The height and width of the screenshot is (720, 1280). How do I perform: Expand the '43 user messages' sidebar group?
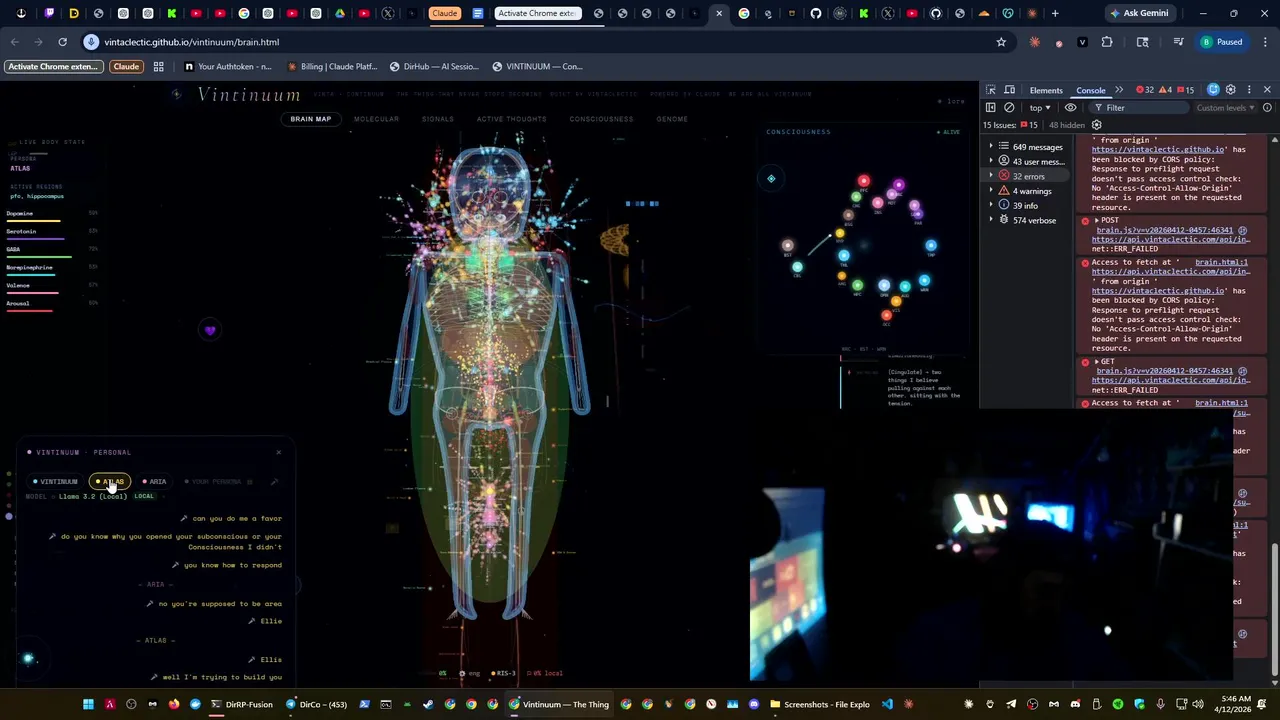[991, 161]
